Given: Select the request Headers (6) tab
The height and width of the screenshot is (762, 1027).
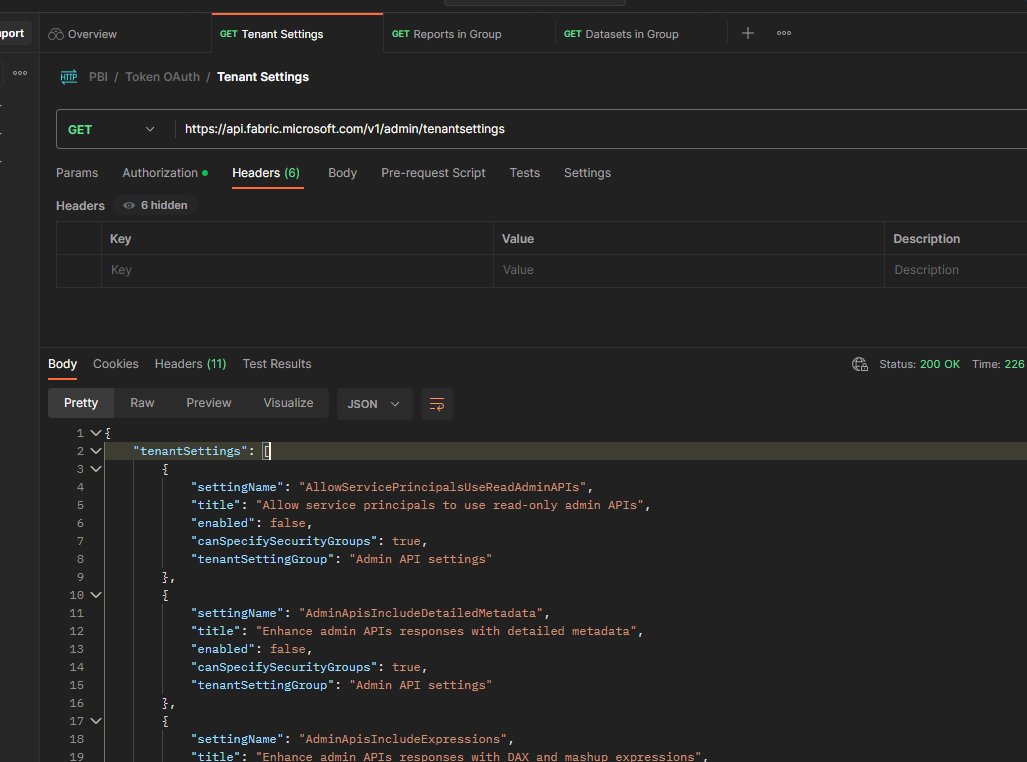Looking at the screenshot, I should (x=266, y=173).
